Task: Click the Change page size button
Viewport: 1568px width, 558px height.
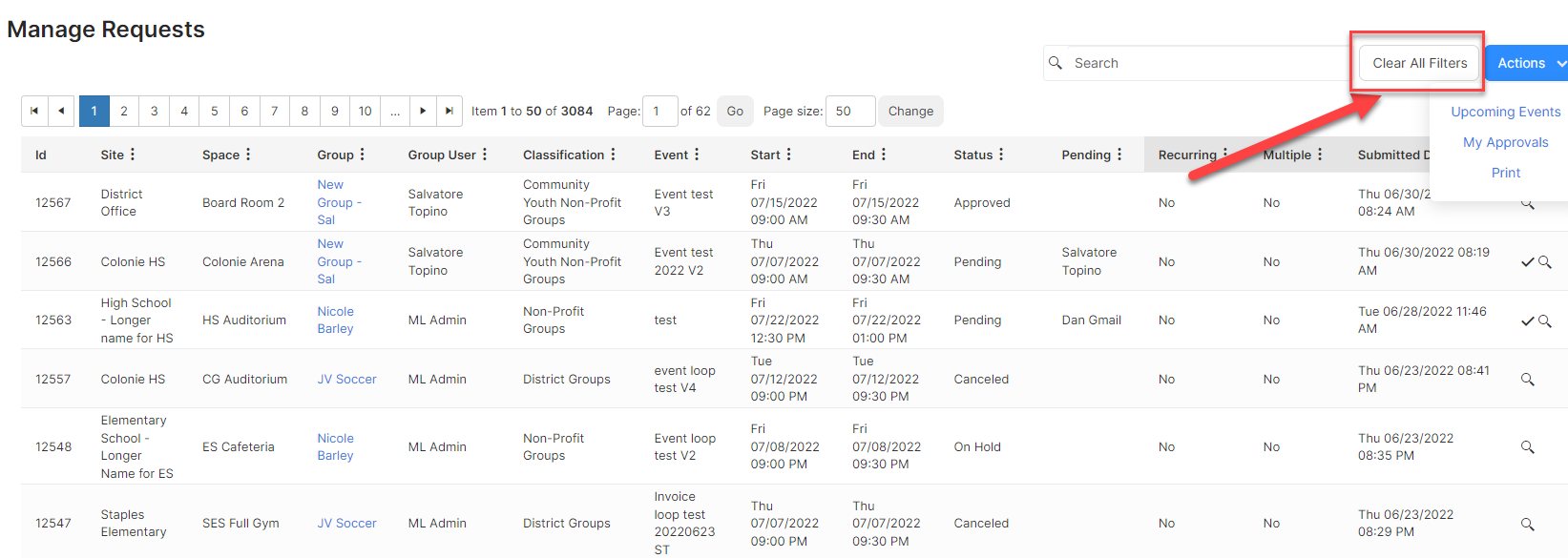Action: (910, 111)
